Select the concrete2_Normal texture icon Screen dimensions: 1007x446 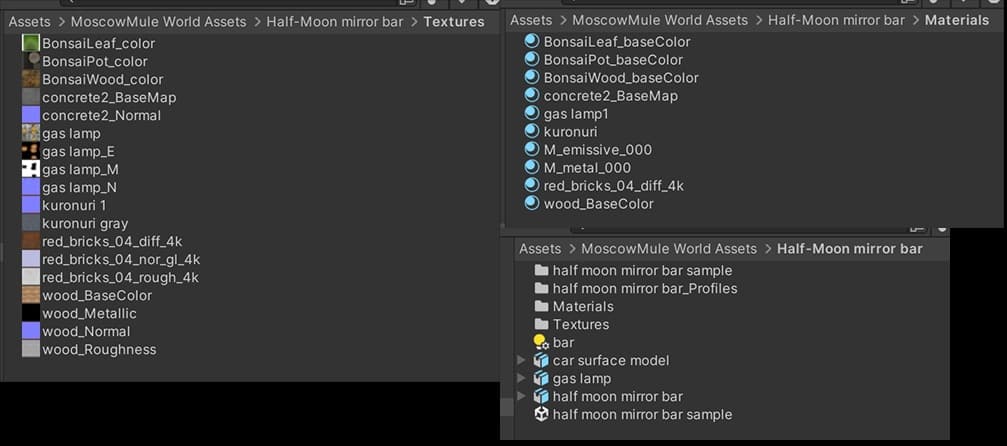point(31,115)
